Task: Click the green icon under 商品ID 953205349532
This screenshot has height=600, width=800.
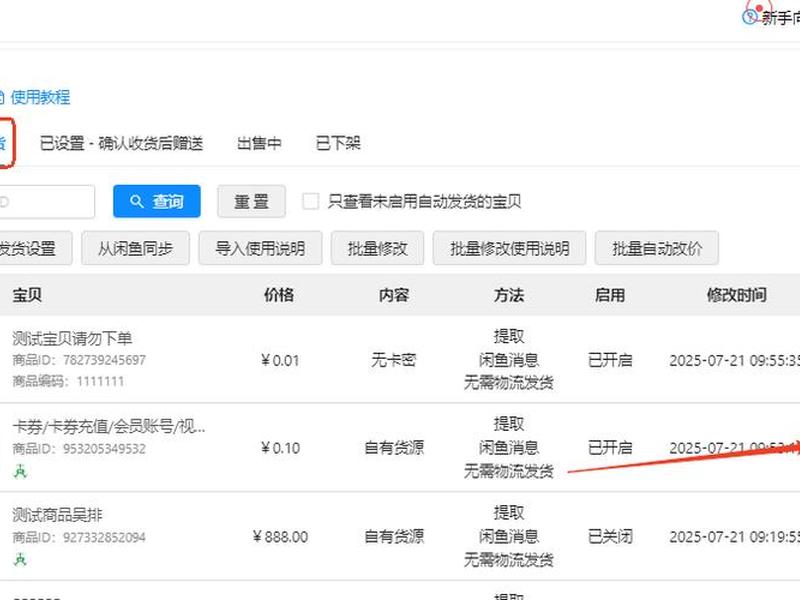Action: 20,472
